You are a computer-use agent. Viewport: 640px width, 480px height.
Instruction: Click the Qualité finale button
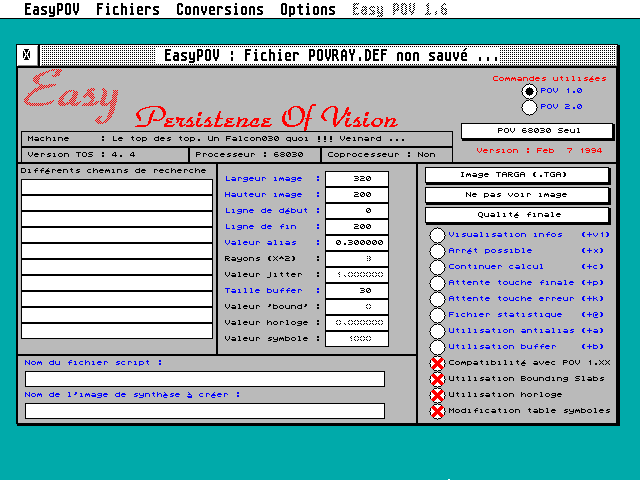[517, 215]
